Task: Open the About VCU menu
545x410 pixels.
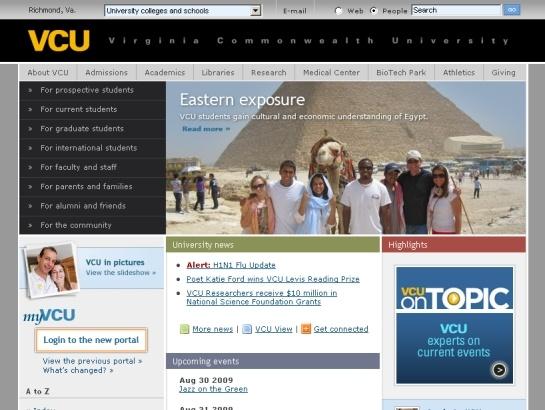Action: point(48,73)
